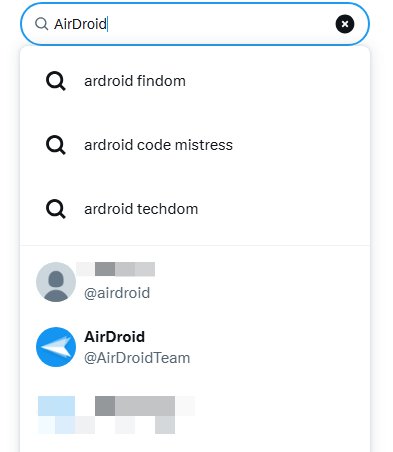Screen dimensions: 393x452
Task: Click empty space right of ardroid techdom row
Action: pyautogui.click(x=283, y=209)
